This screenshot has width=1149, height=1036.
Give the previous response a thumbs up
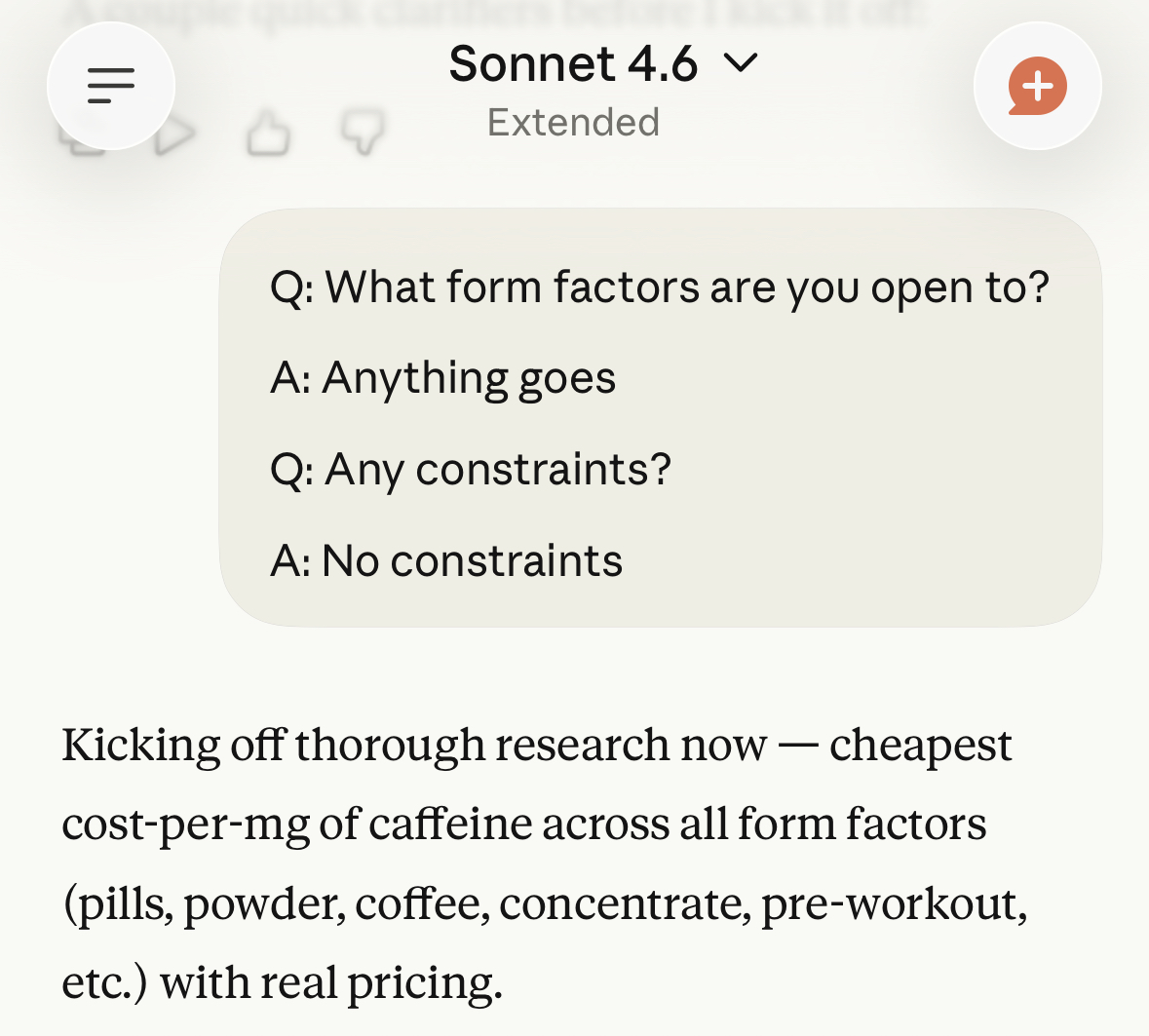268,134
